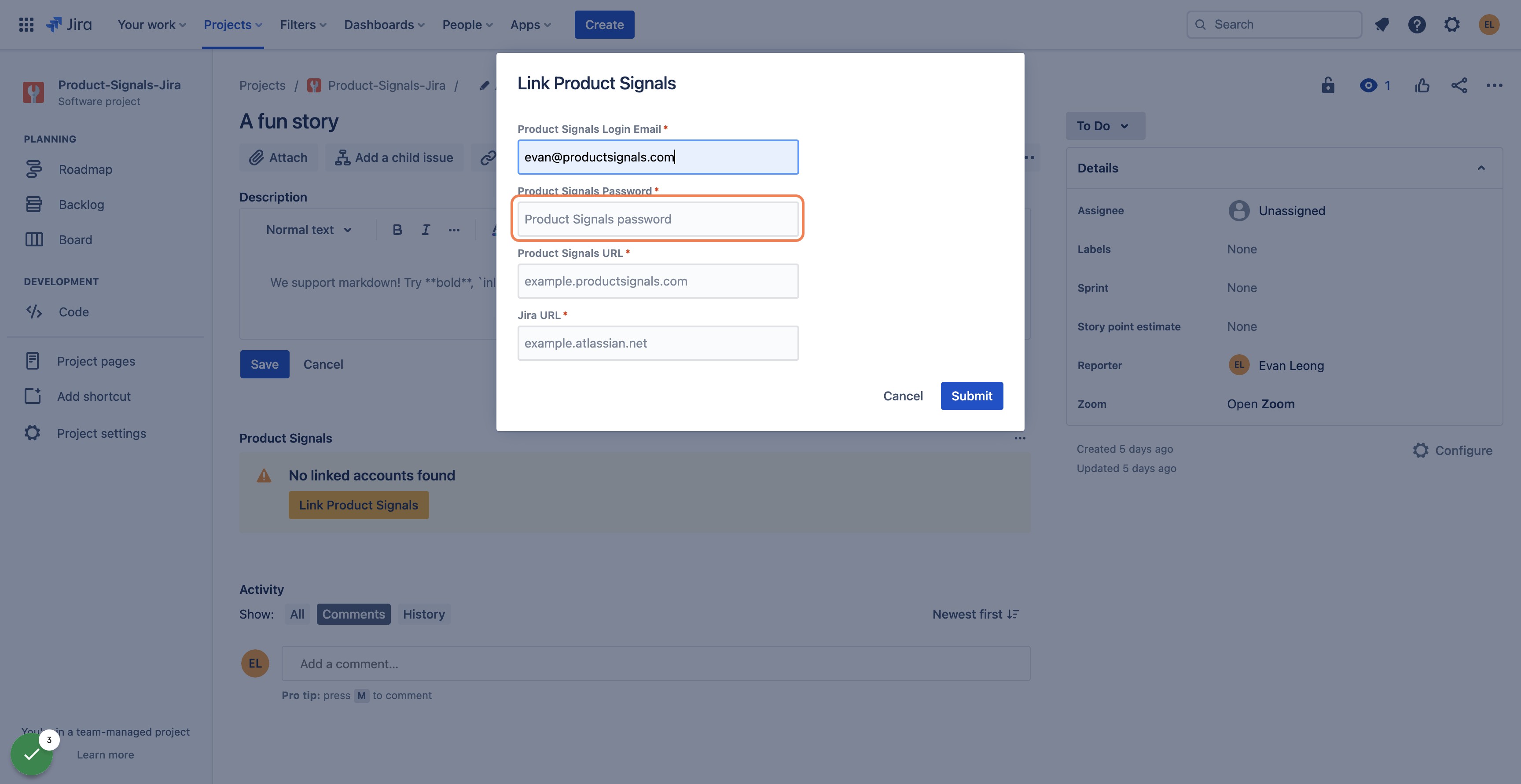Click the Link Product Signals yellow button
This screenshot has height=784, width=1521.
pyautogui.click(x=358, y=505)
